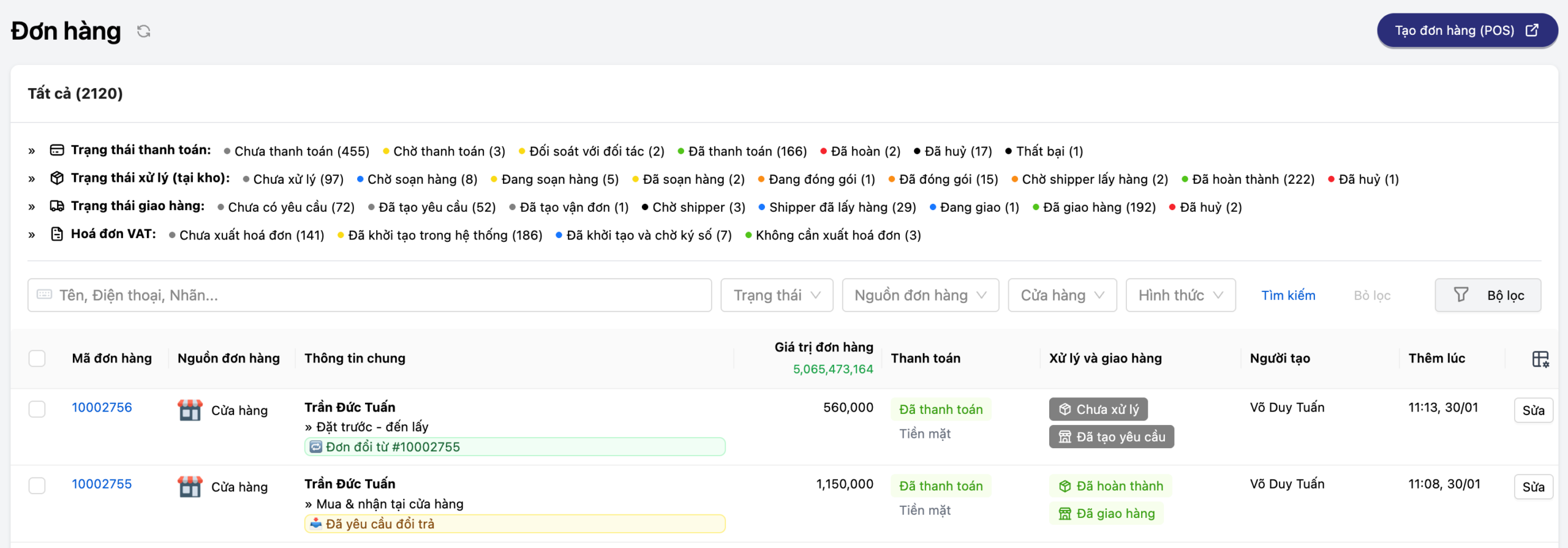Select checkbox for order 10002755
Viewport: 1568px width, 548px height.
click(x=37, y=486)
